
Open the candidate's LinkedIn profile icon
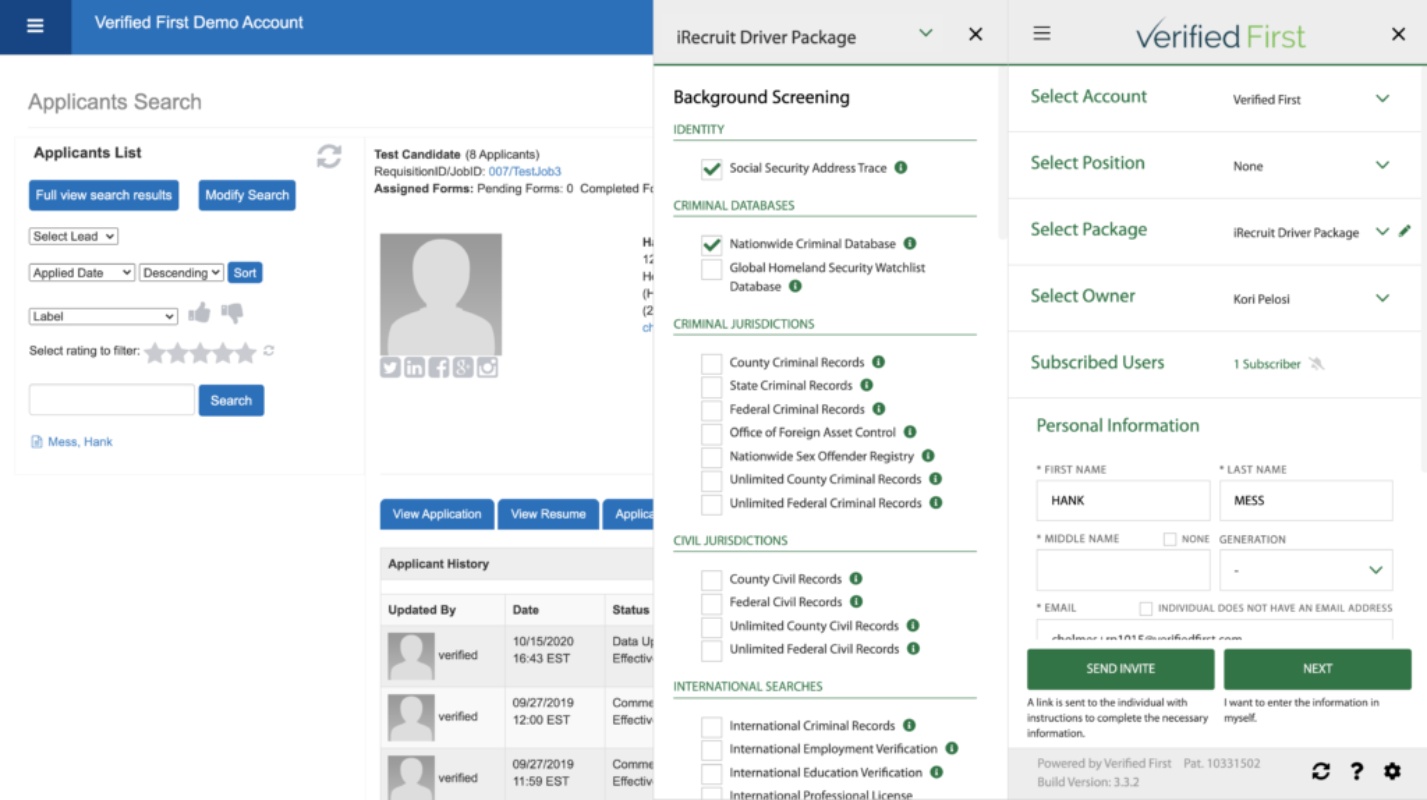tap(414, 367)
